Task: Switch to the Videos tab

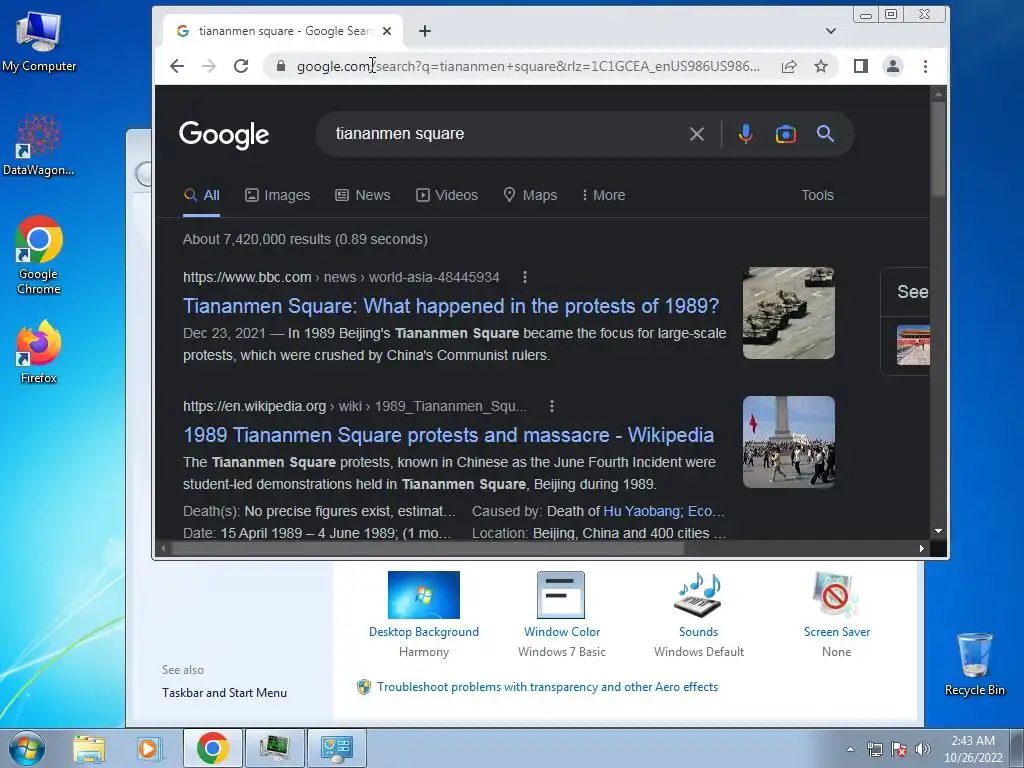Action: 447,195
